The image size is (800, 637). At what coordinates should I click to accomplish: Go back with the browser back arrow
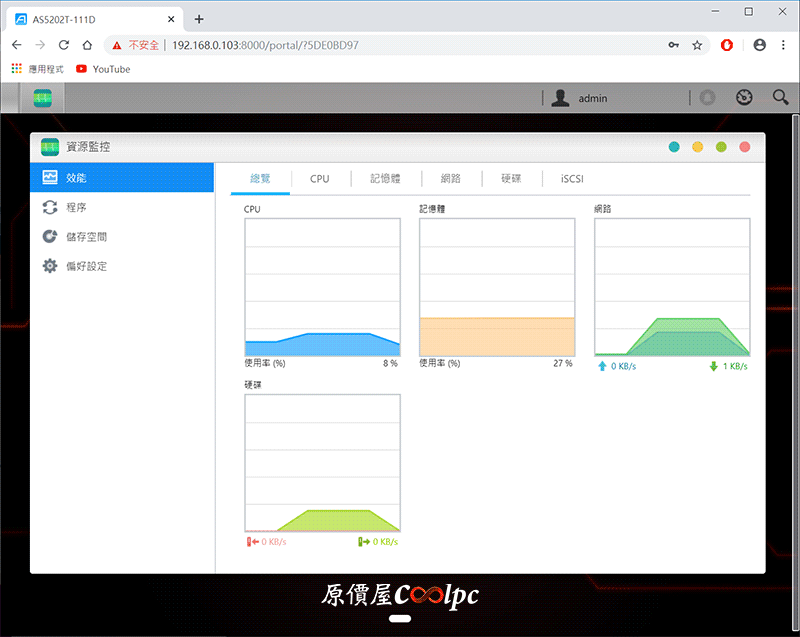pyautogui.click(x=17, y=45)
